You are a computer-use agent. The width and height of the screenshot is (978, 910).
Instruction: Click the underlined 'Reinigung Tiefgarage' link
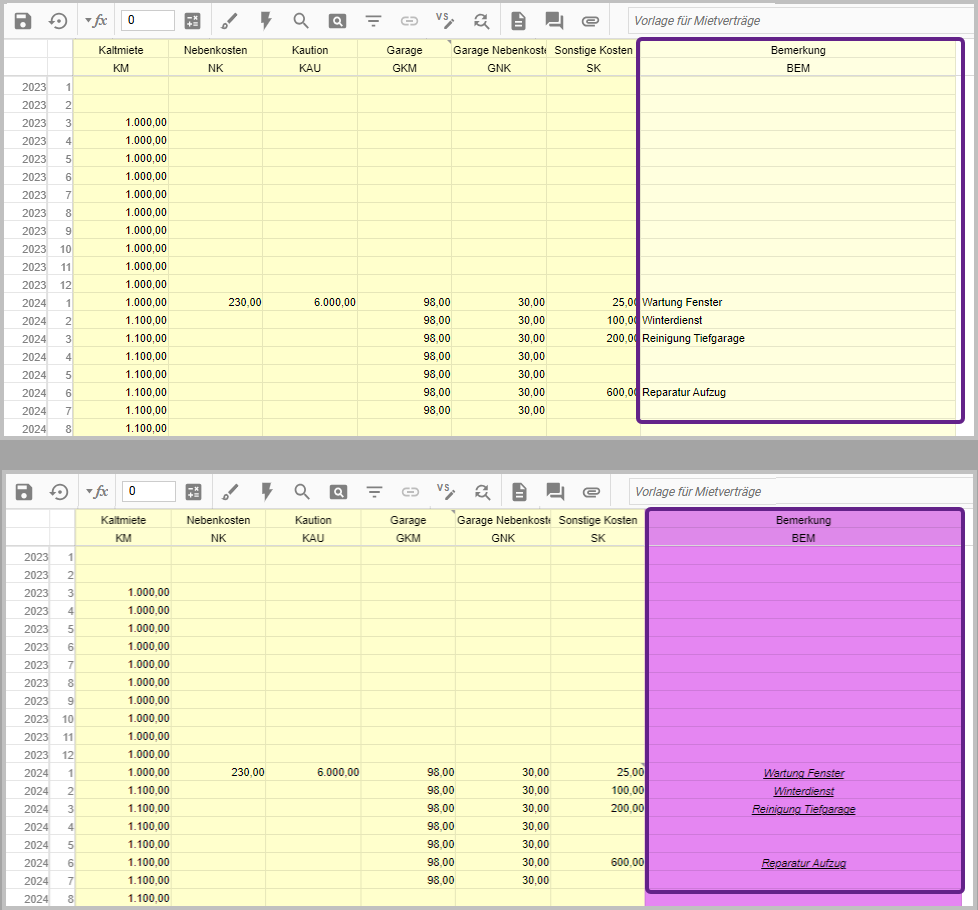coord(803,809)
